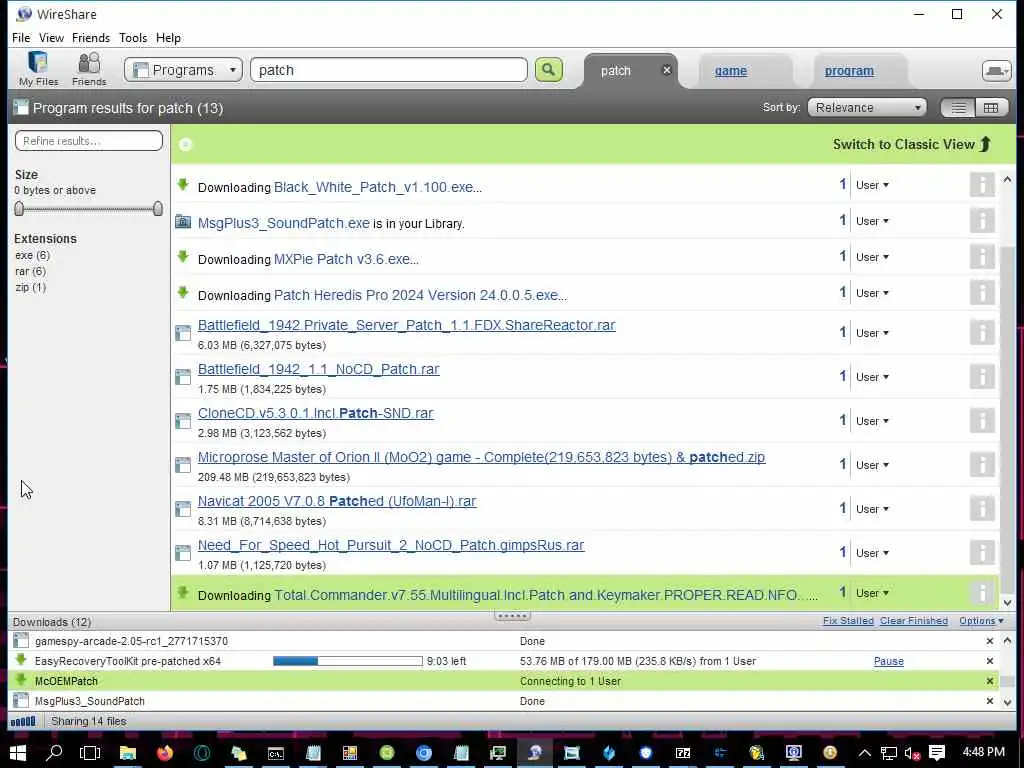The height and width of the screenshot is (768, 1024).
Task: Expand User menu for MsgPlus3_SoundPatch
Action: 872,221
